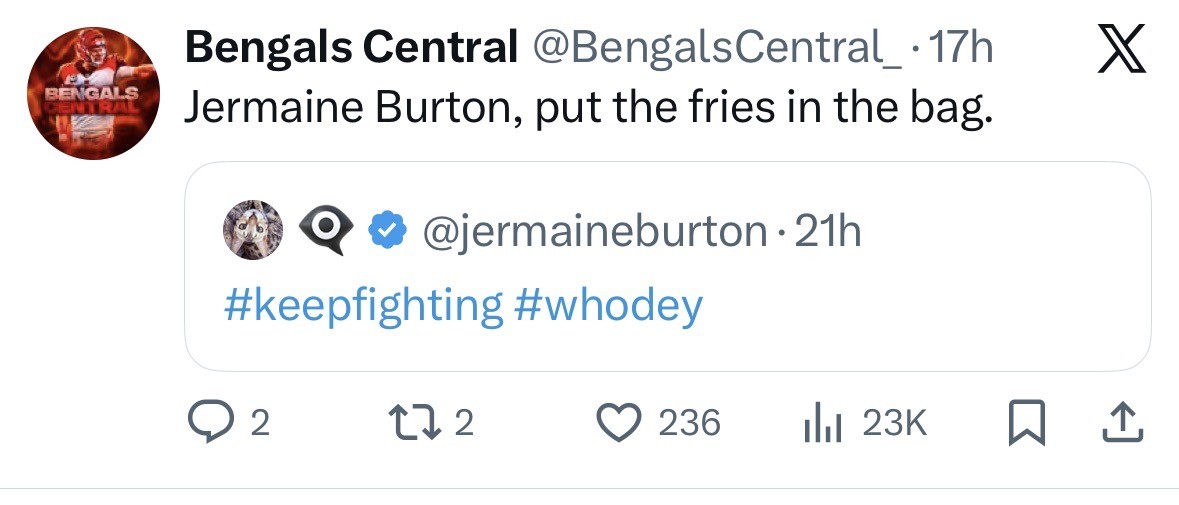
Task: Follow the #keepfighting hashtag
Action: click(362, 305)
